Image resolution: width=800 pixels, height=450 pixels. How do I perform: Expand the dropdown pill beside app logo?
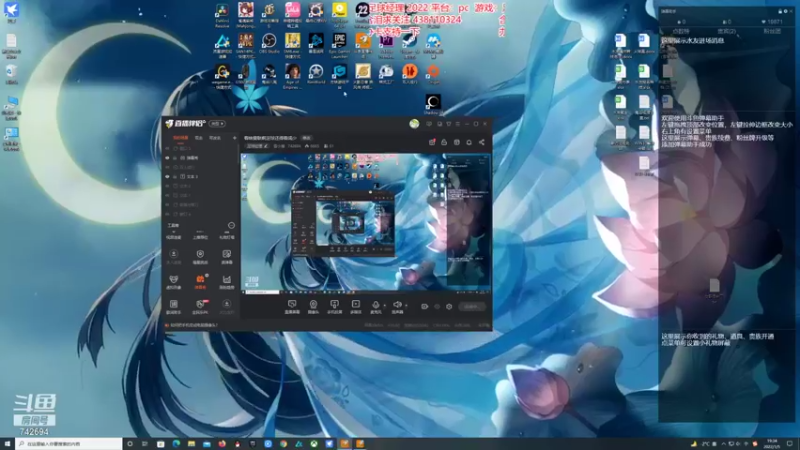tap(217, 123)
